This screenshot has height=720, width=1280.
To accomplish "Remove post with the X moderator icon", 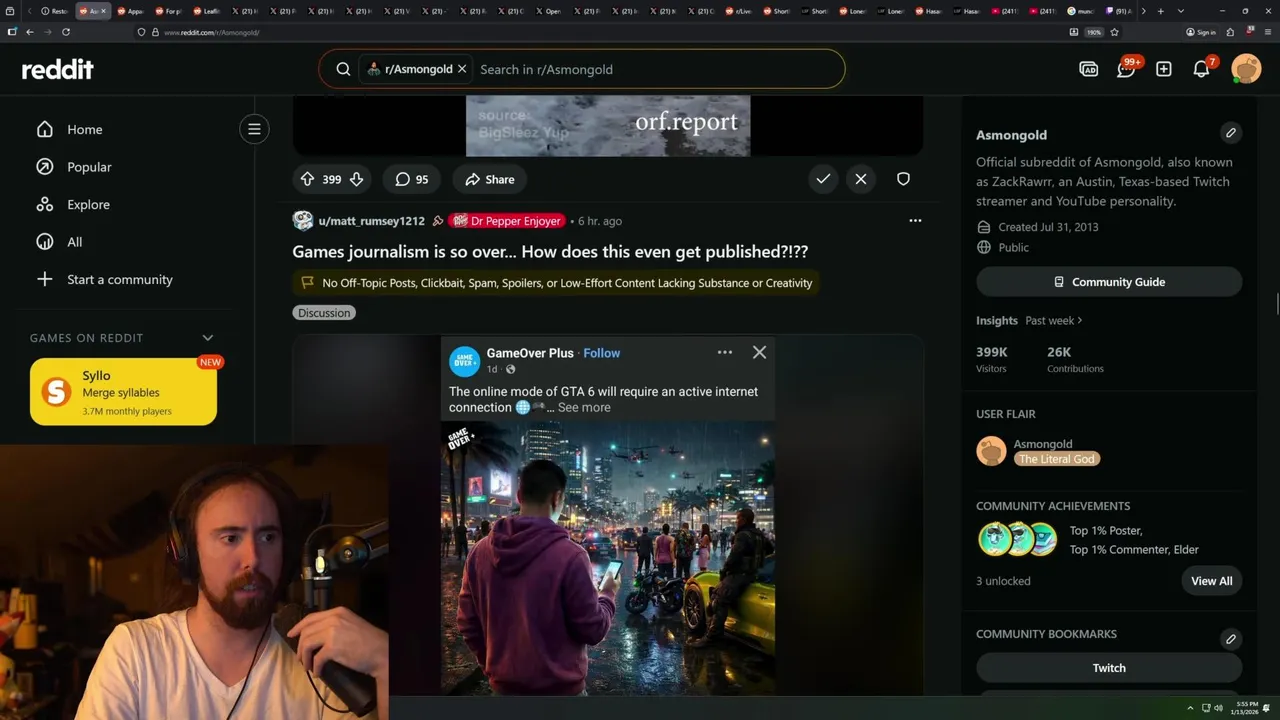I will [x=861, y=179].
